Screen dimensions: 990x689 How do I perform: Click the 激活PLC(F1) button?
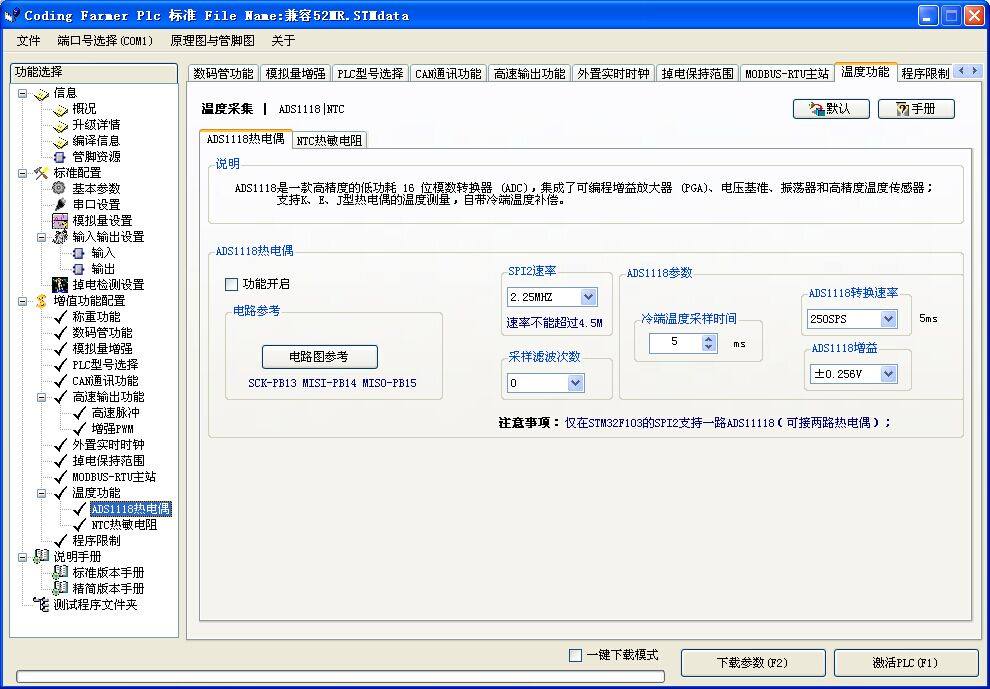(905, 663)
